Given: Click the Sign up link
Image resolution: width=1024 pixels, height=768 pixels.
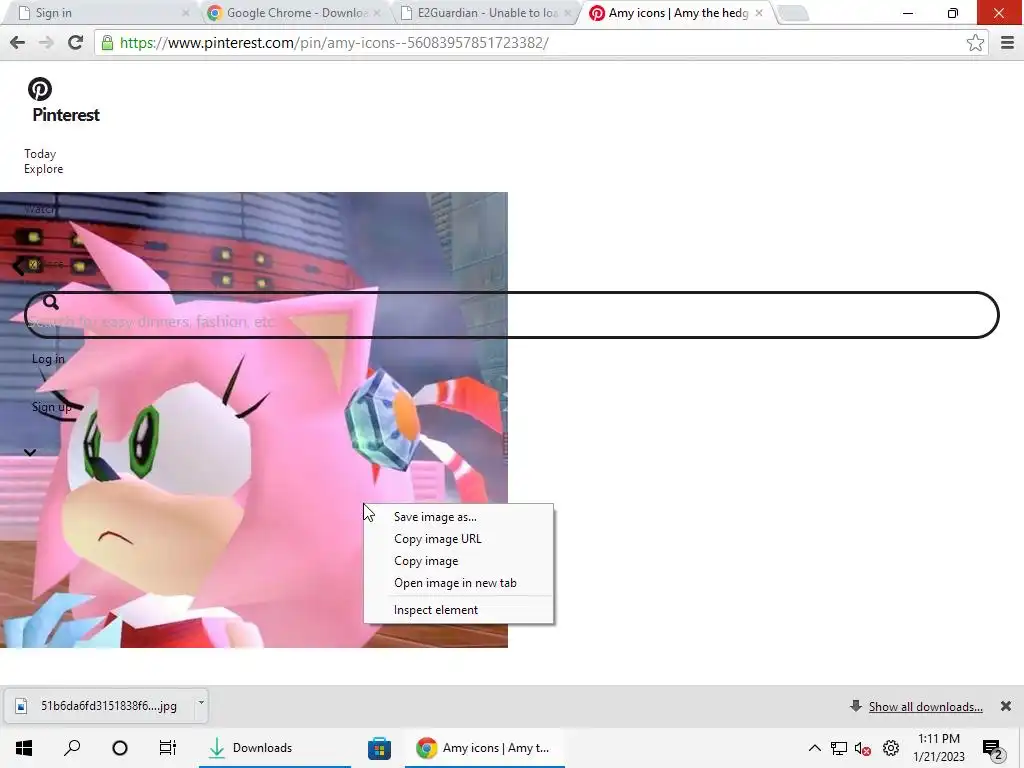Looking at the screenshot, I should click(x=52, y=407).
